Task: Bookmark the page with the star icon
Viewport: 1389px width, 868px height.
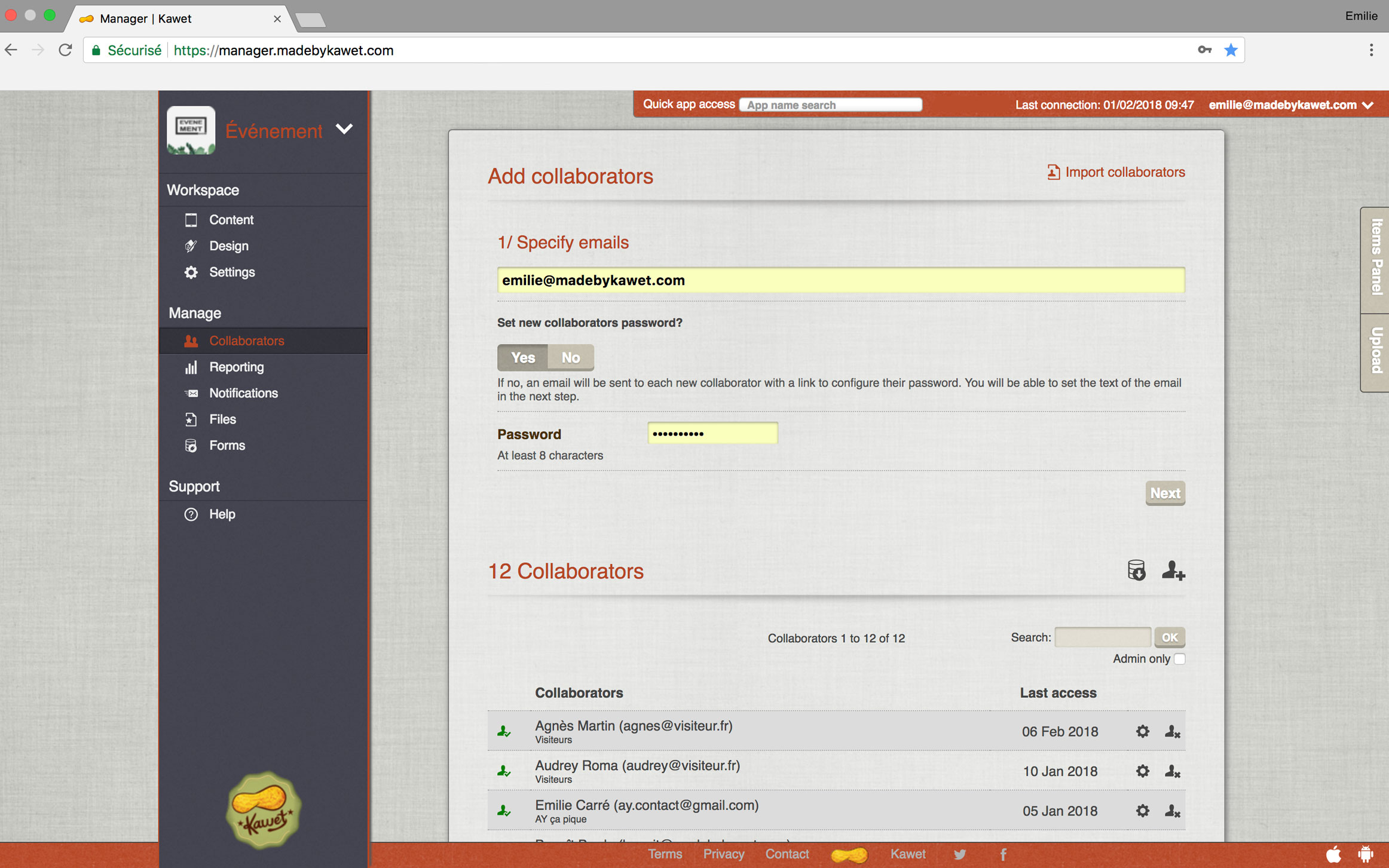Action: [x=1231, y=50]
